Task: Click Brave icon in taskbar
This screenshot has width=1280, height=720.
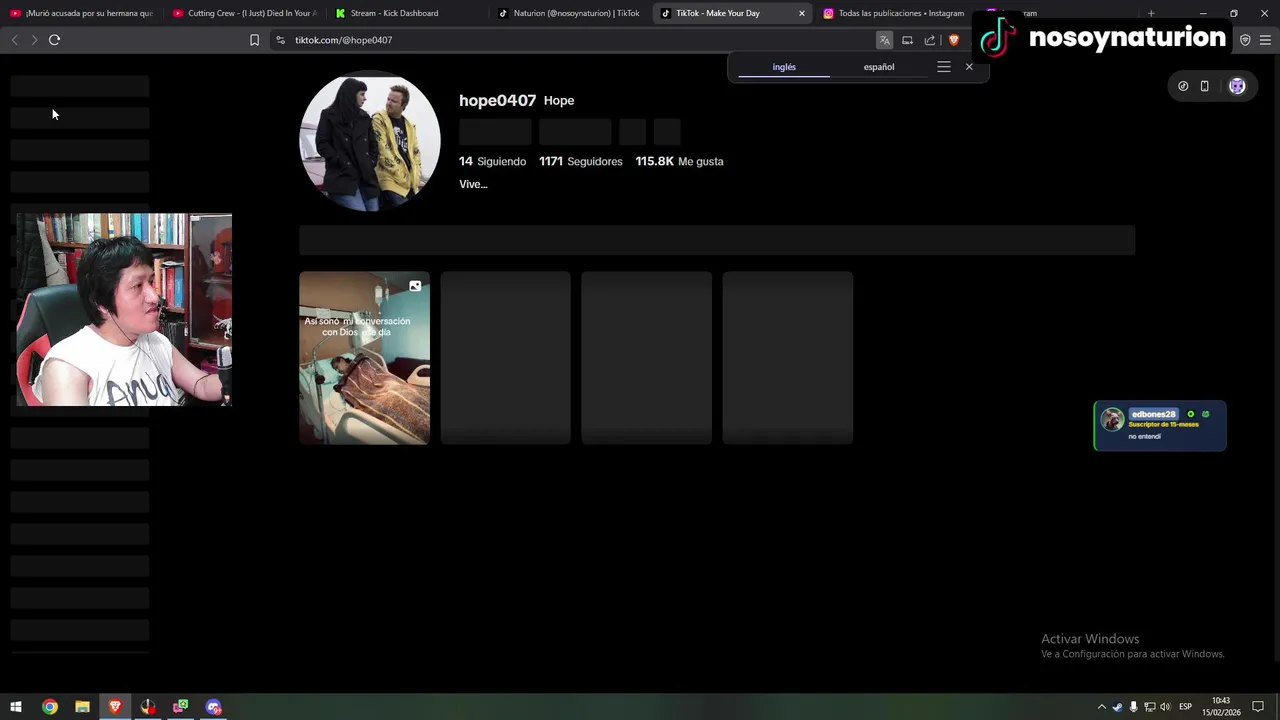Action: (115, 707)
